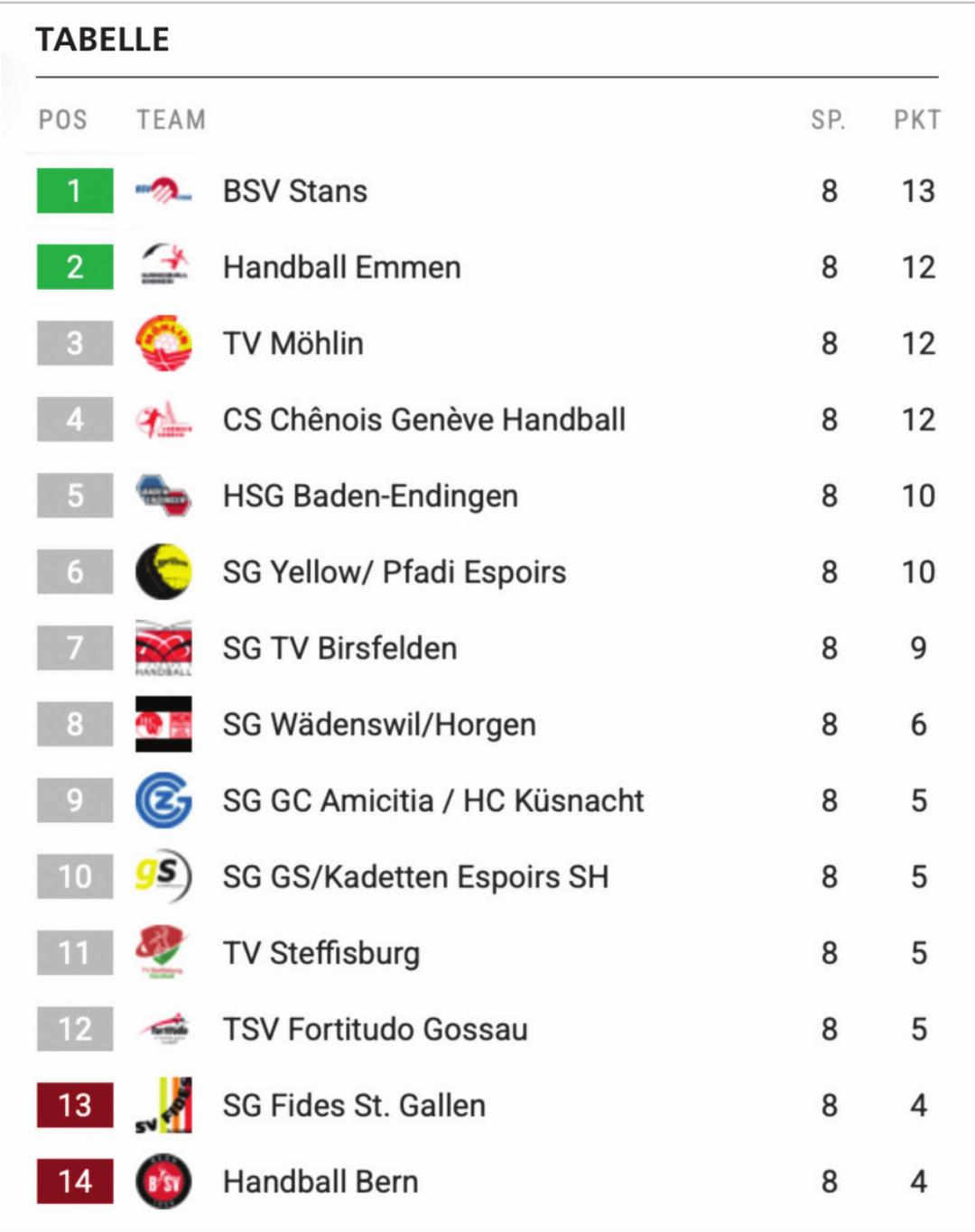Select the TV Möhlin crest icon
Image resolution: width=975 pixels, height=1232 pixels.
[163, 343]
